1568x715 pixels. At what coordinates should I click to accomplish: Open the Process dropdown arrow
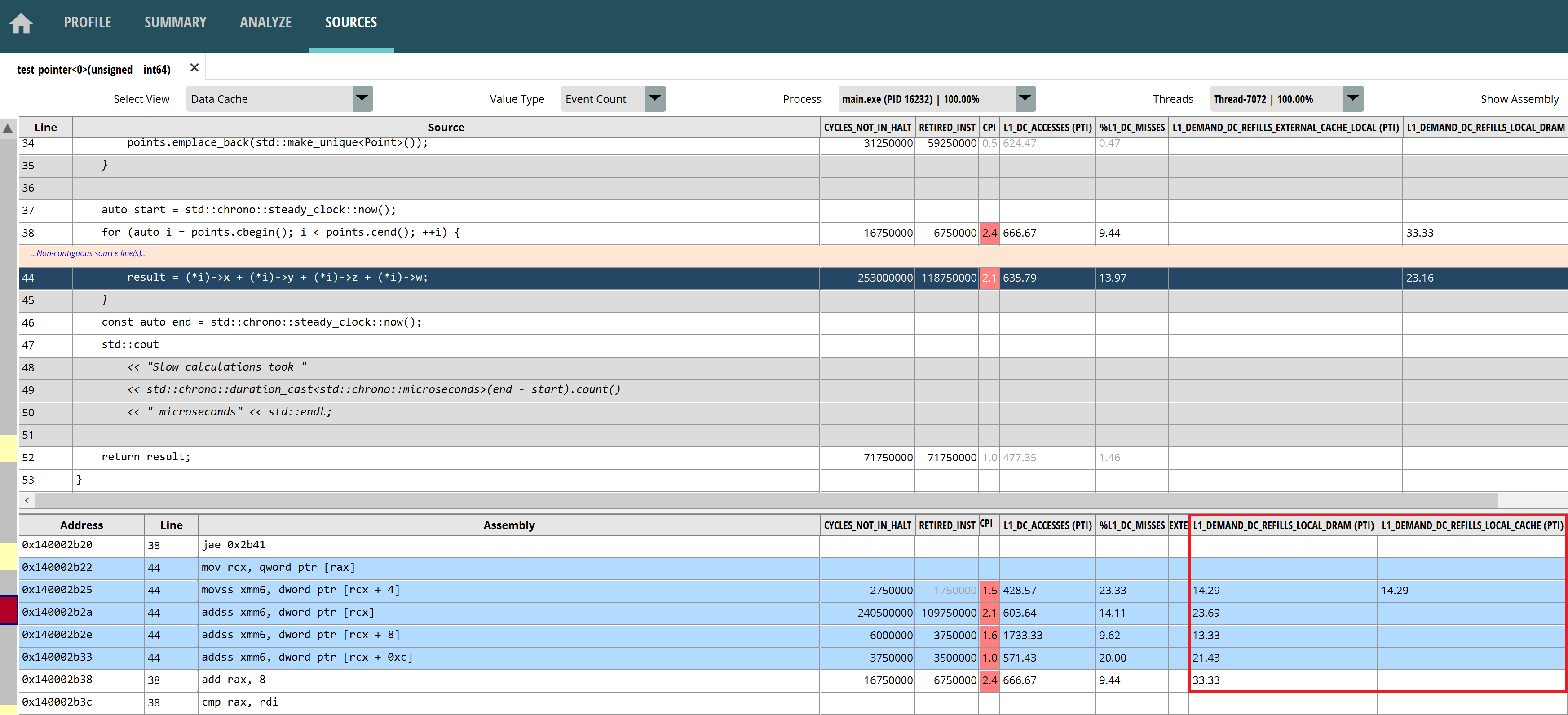(x=1025, y=98)
